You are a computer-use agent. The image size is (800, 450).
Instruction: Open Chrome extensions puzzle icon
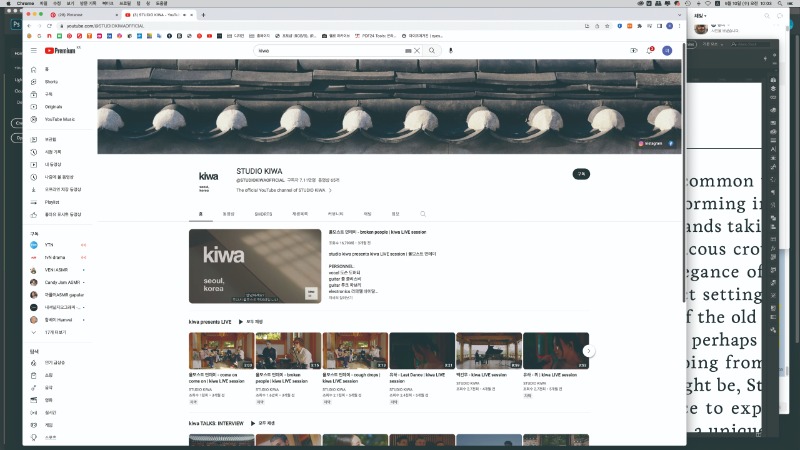639,26
